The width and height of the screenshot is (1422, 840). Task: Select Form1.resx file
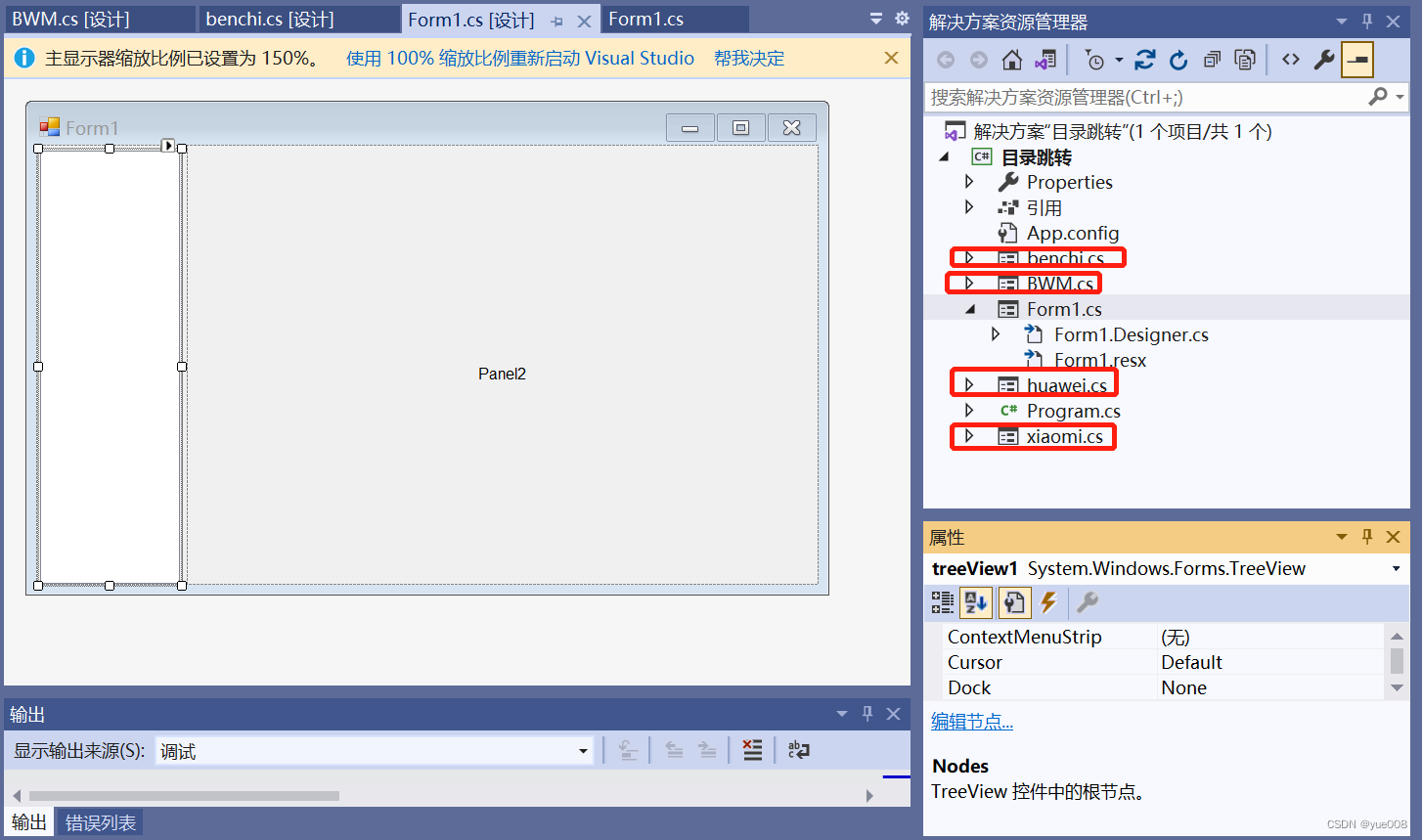[1099, 360]
